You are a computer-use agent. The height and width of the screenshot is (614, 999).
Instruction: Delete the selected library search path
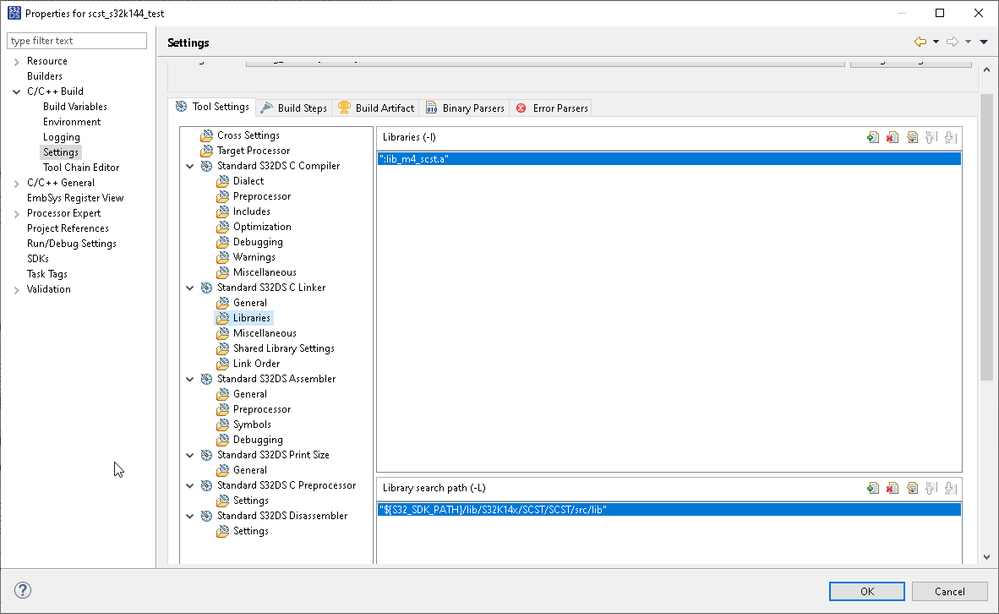coord(892,488)
